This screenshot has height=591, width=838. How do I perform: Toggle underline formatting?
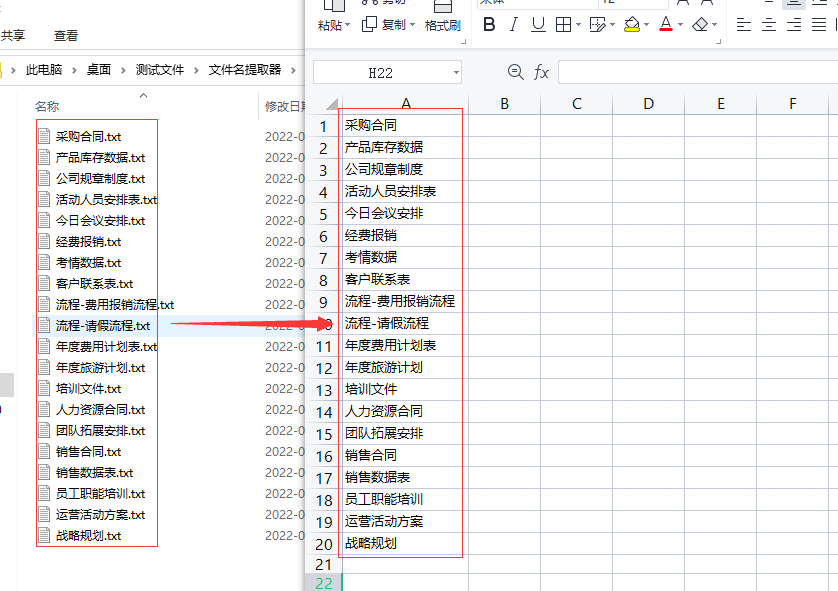pos(538,25)
